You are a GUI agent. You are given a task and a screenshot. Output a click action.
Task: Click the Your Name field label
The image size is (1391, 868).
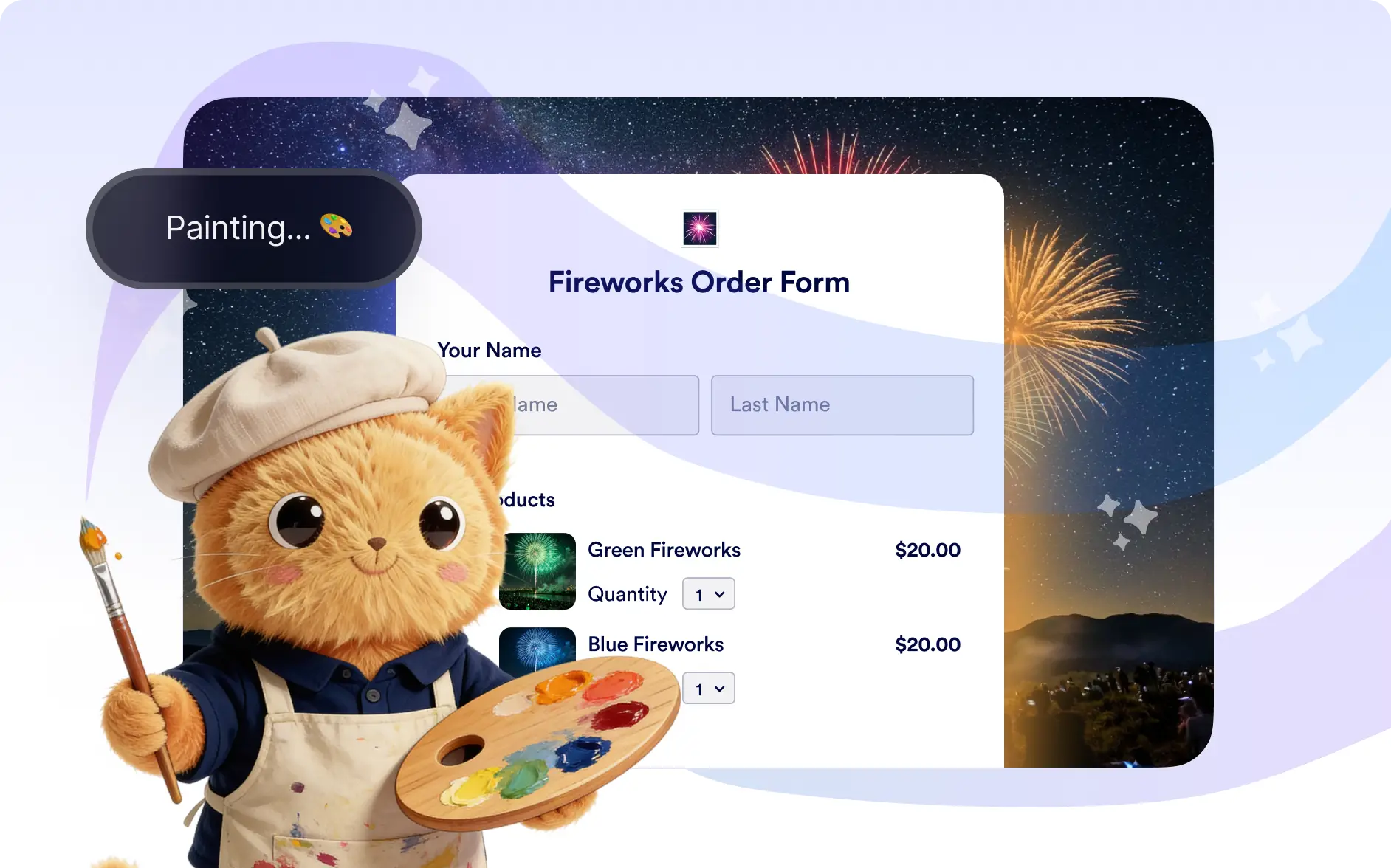pyautogui.click(x=489, y=351)
